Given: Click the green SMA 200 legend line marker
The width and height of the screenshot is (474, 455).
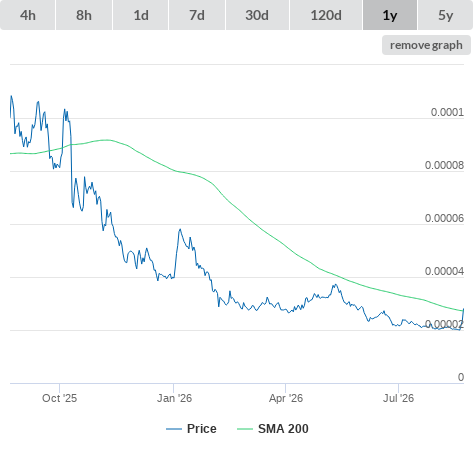Looking at the screenshot, I should pyautogui.click(x=245, y=429).
